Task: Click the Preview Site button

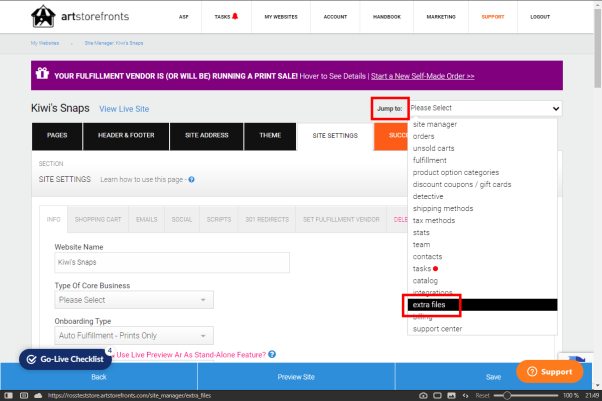Action: (296, 377)
